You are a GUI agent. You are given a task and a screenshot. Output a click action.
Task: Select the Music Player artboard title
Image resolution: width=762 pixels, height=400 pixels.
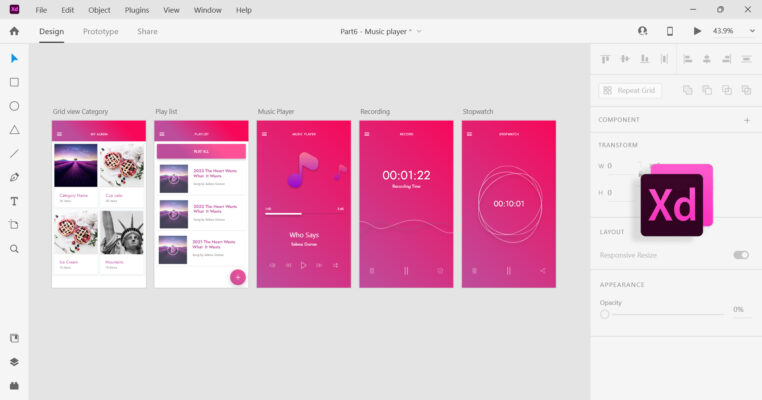point(276,111)
